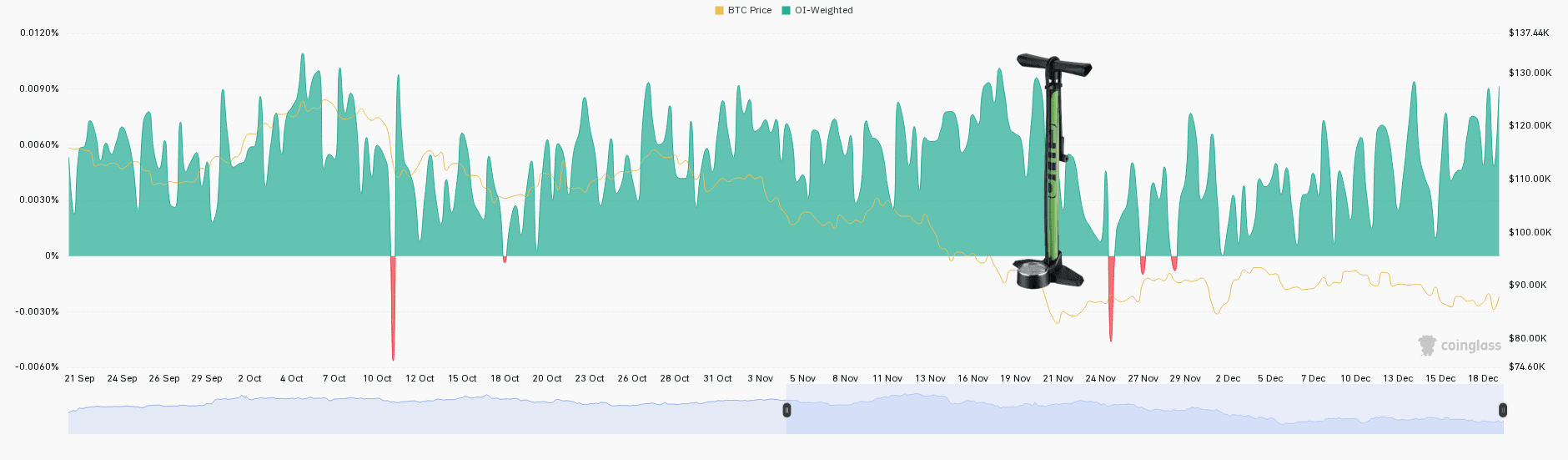The width and height of the screenshot is (1568, 460).
Task: Click the green OI-Weighted legend swatch
Action: tap(786, 10)
